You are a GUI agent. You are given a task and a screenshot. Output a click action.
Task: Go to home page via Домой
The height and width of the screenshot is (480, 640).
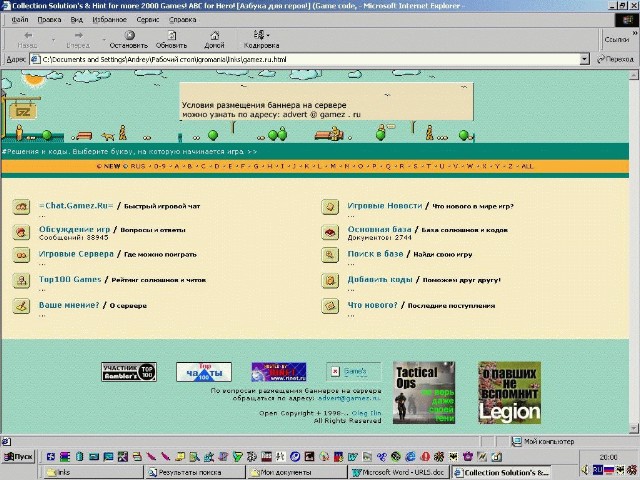(214, 39)
